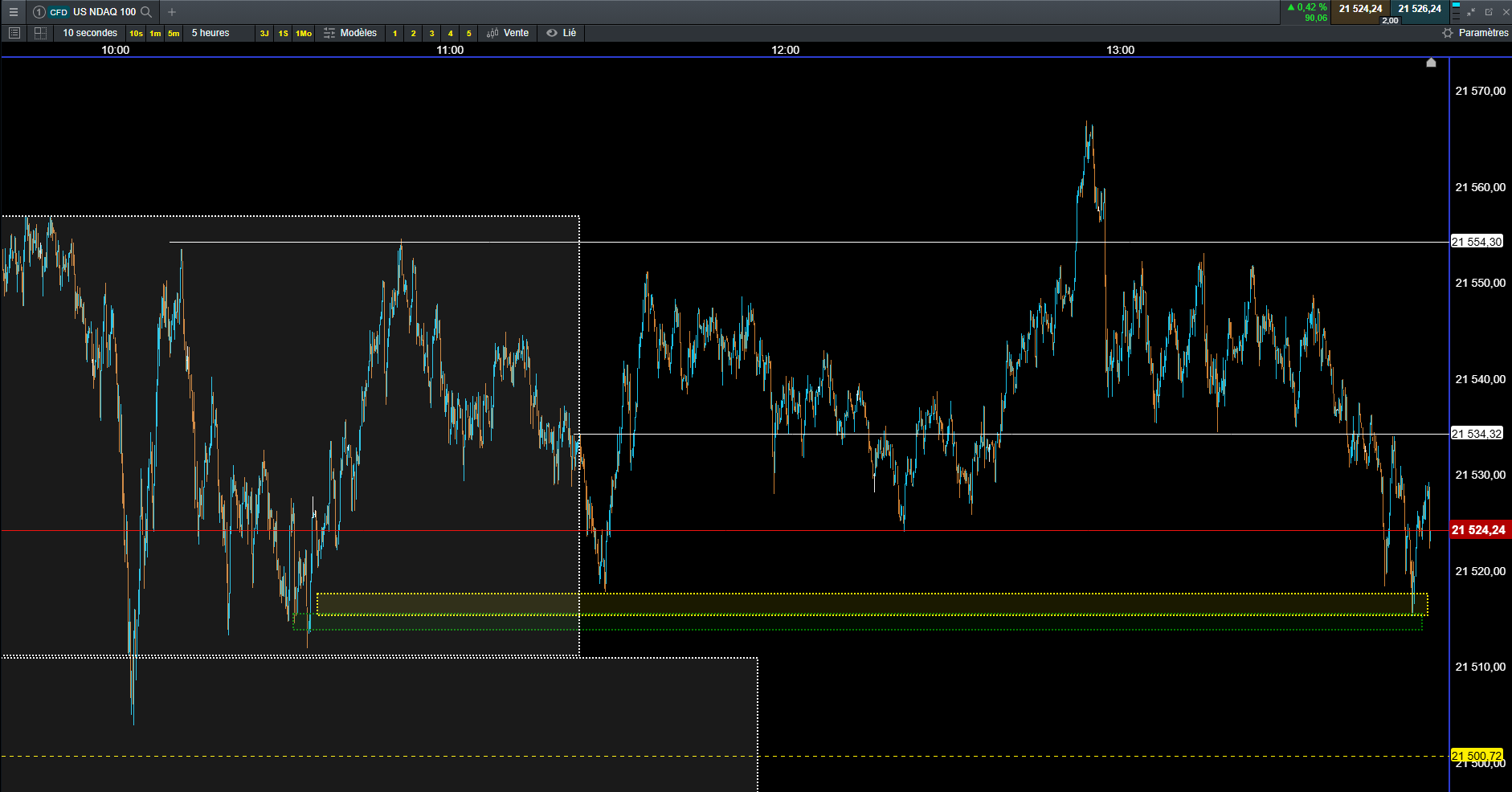Viewport: 1512px width, 792px height.
Task: Click the 21 560,00 price axis label
Action: point(1481,187)
